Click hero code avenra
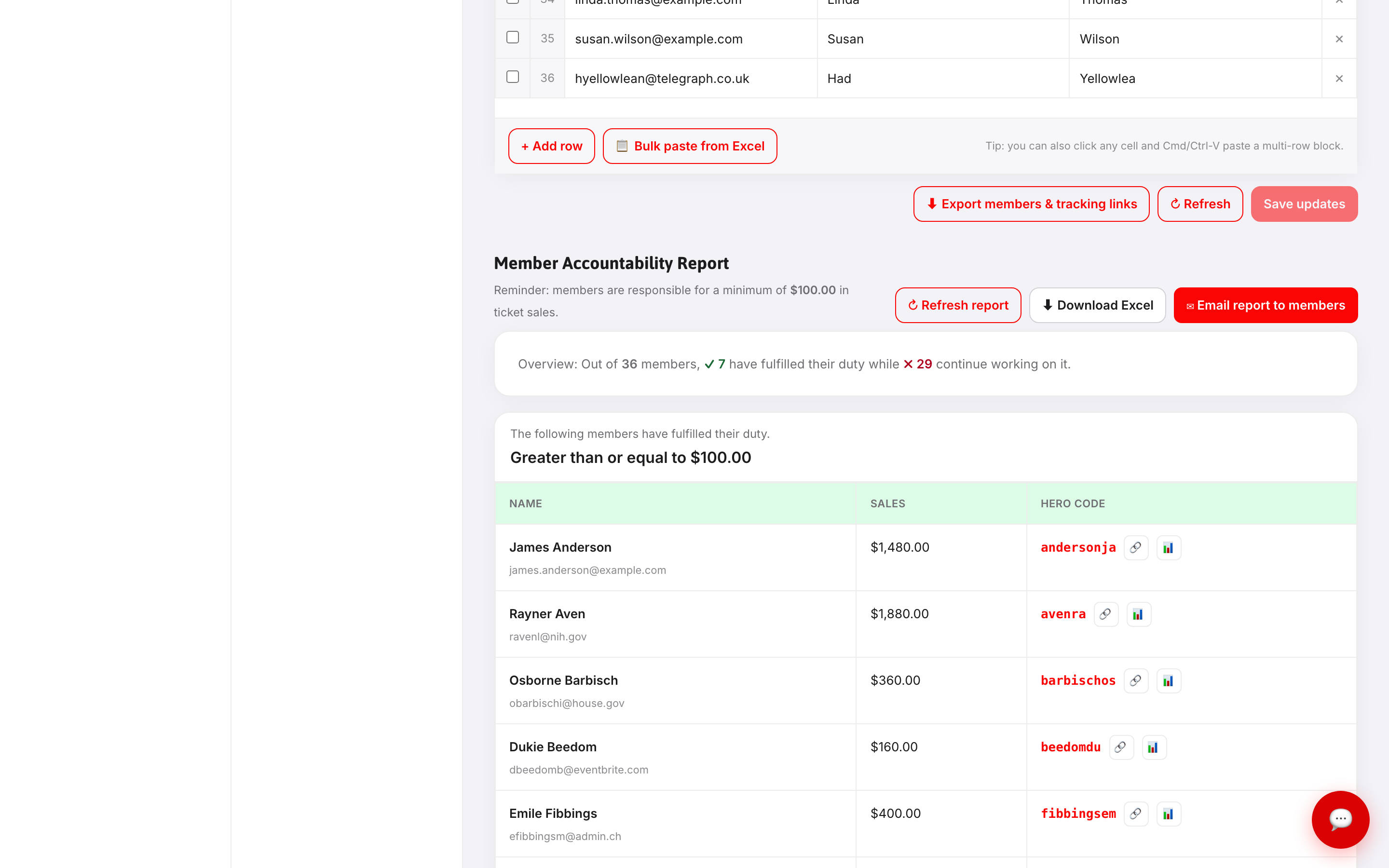This screenshot has height=868, width=1389. pyautogui.click(x=1063, y=614)
